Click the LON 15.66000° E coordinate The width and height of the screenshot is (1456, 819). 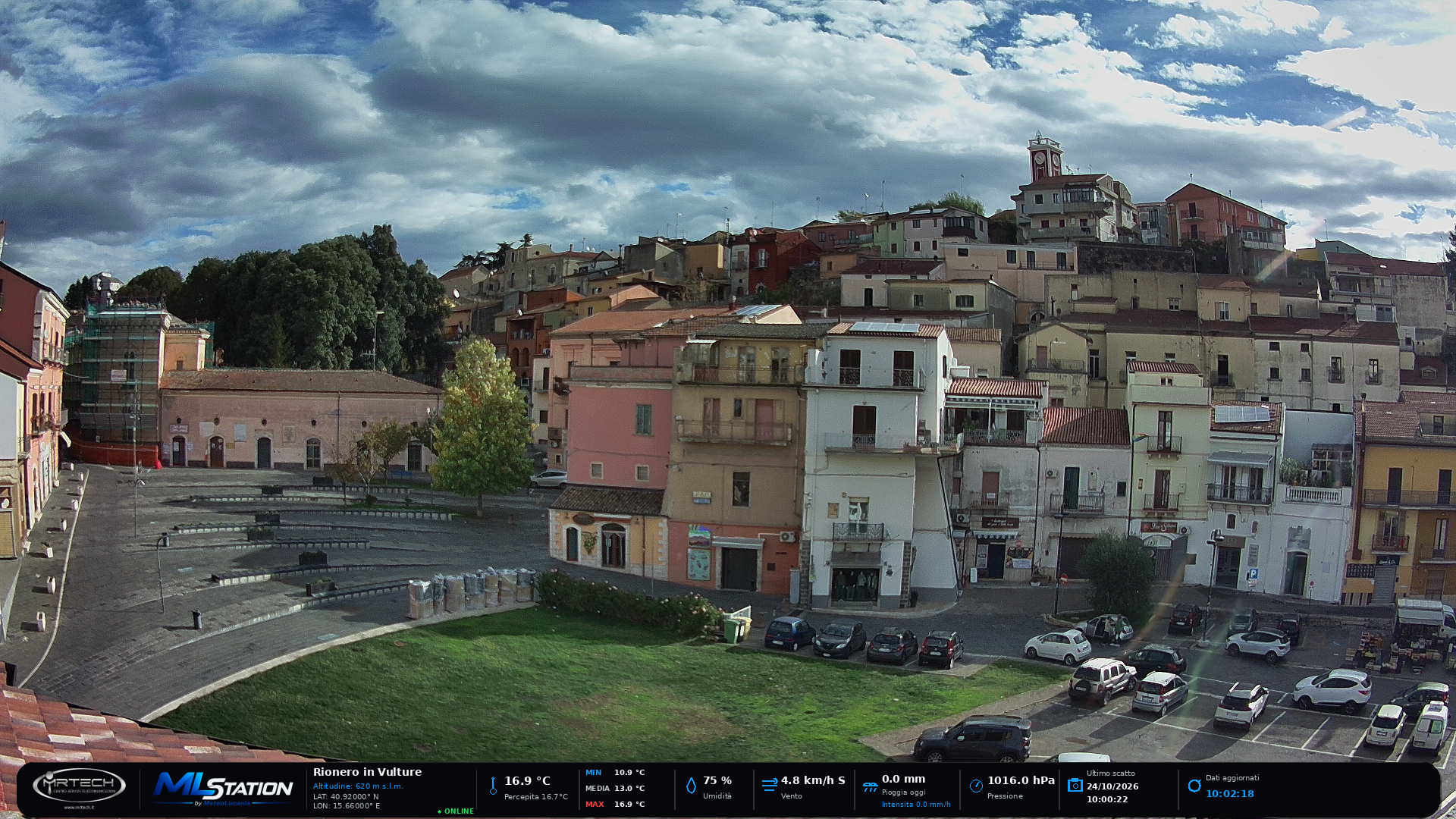coord(347,806)
